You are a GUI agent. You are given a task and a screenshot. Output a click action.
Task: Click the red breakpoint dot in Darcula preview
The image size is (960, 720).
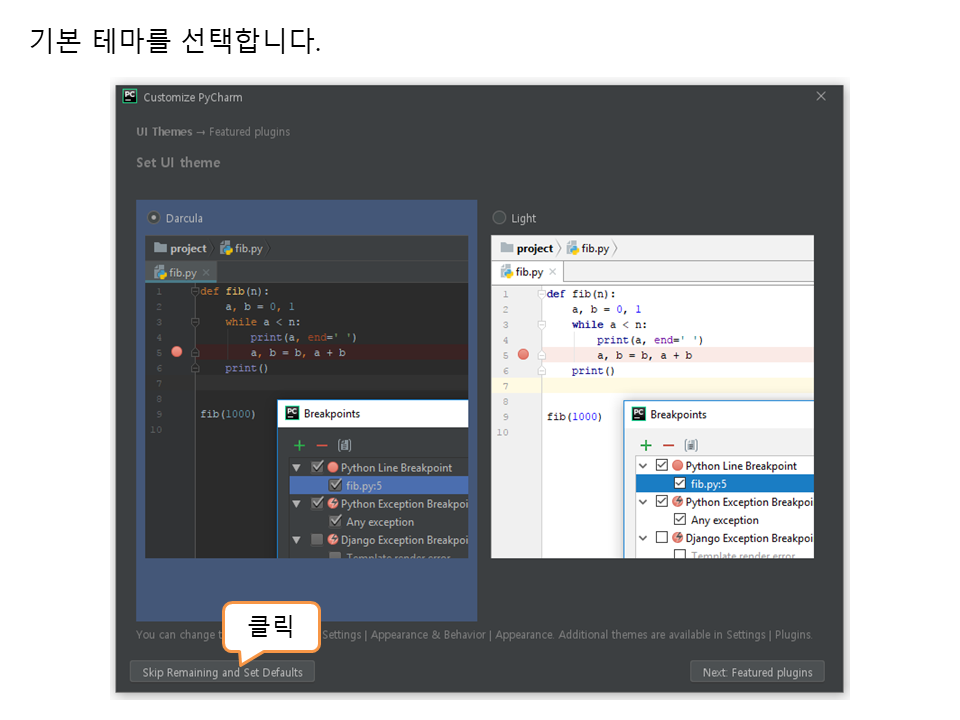pyautogui.click(x=177, y=352)
